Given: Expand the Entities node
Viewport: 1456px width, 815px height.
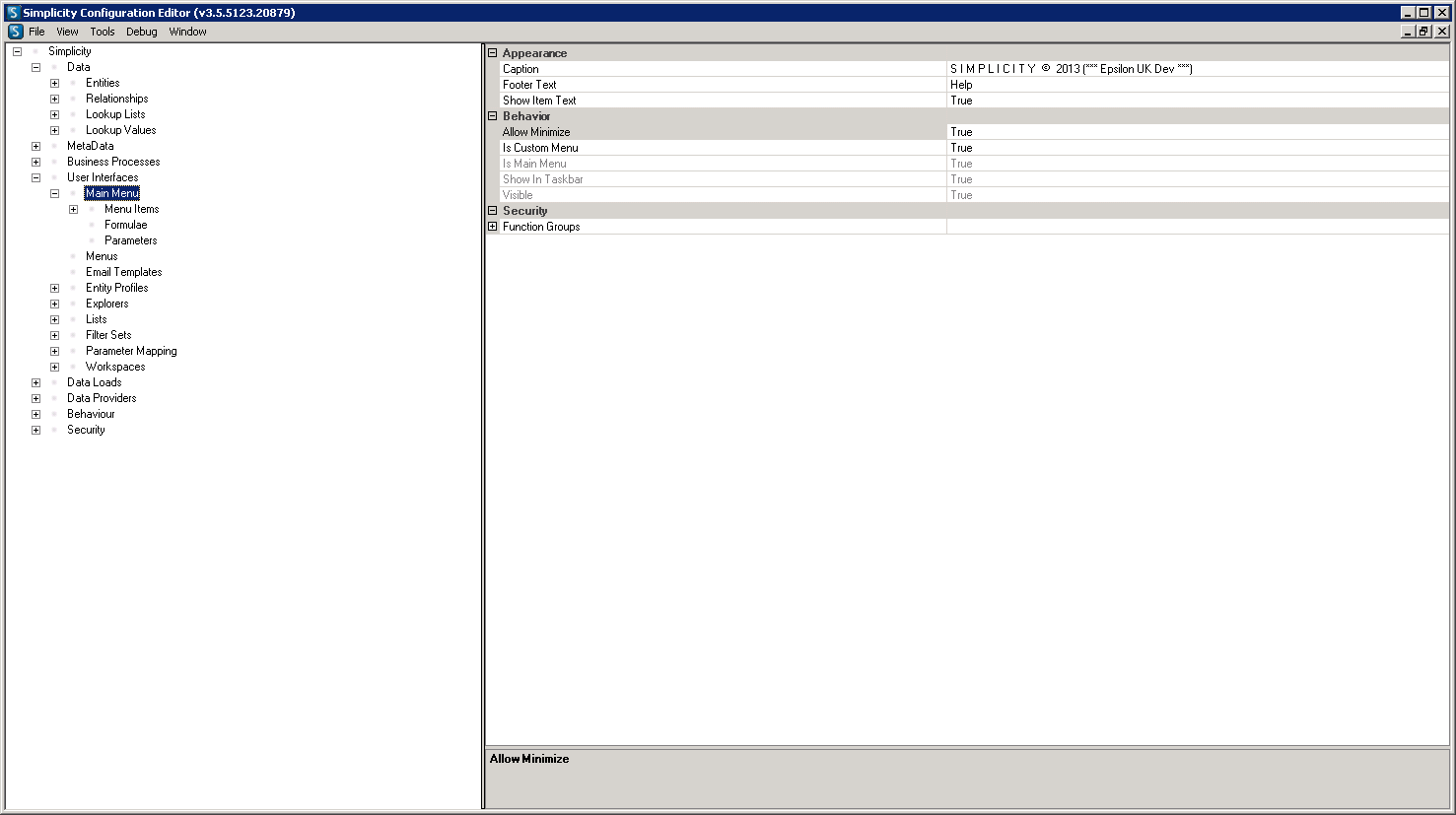Looking at the screenshot, I should tap(54, 83).
